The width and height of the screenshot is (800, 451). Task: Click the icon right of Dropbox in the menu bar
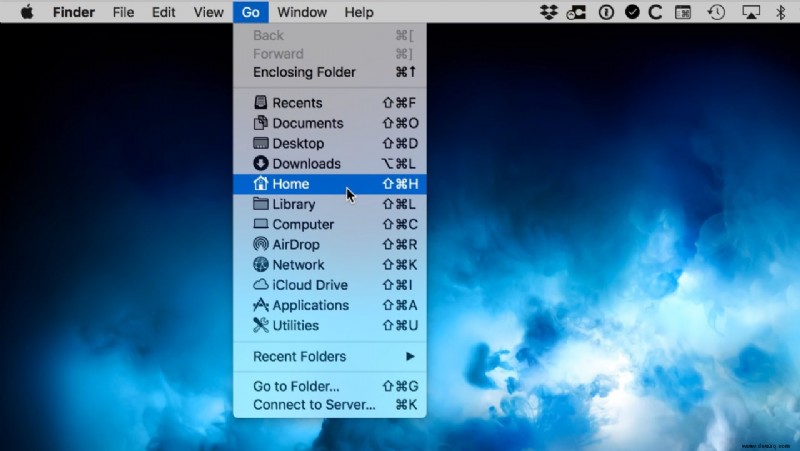(x=576, y=12)
